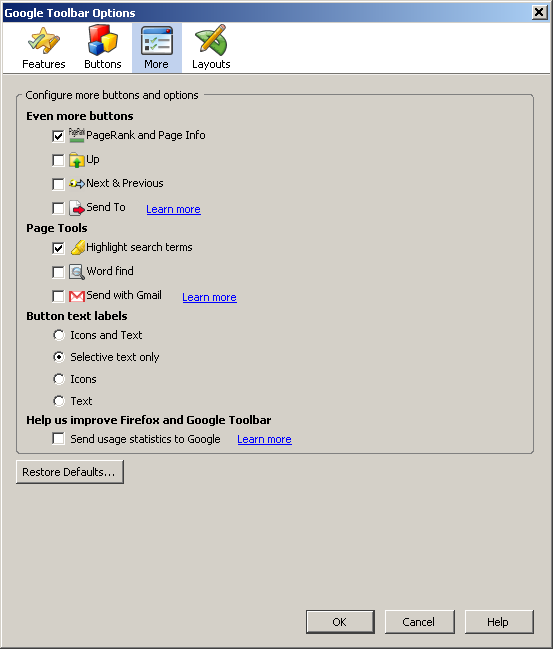Click the Restore Defaults button
Viewport: 553px width, 649px height.
70,472
